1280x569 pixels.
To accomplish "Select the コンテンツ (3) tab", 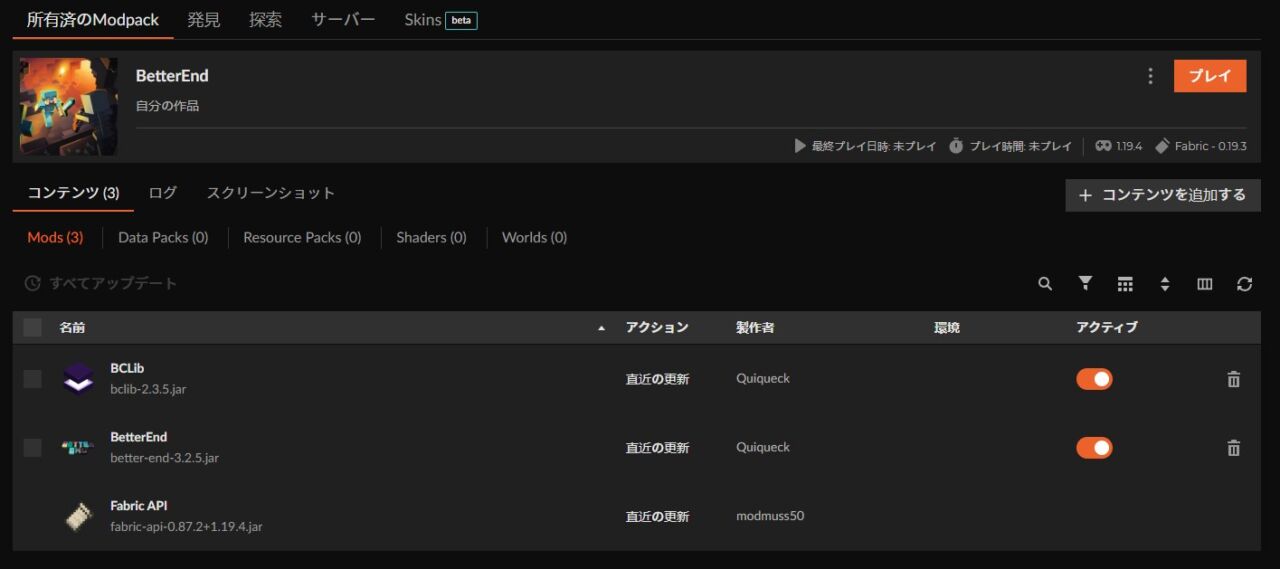I will coord(73,193).
